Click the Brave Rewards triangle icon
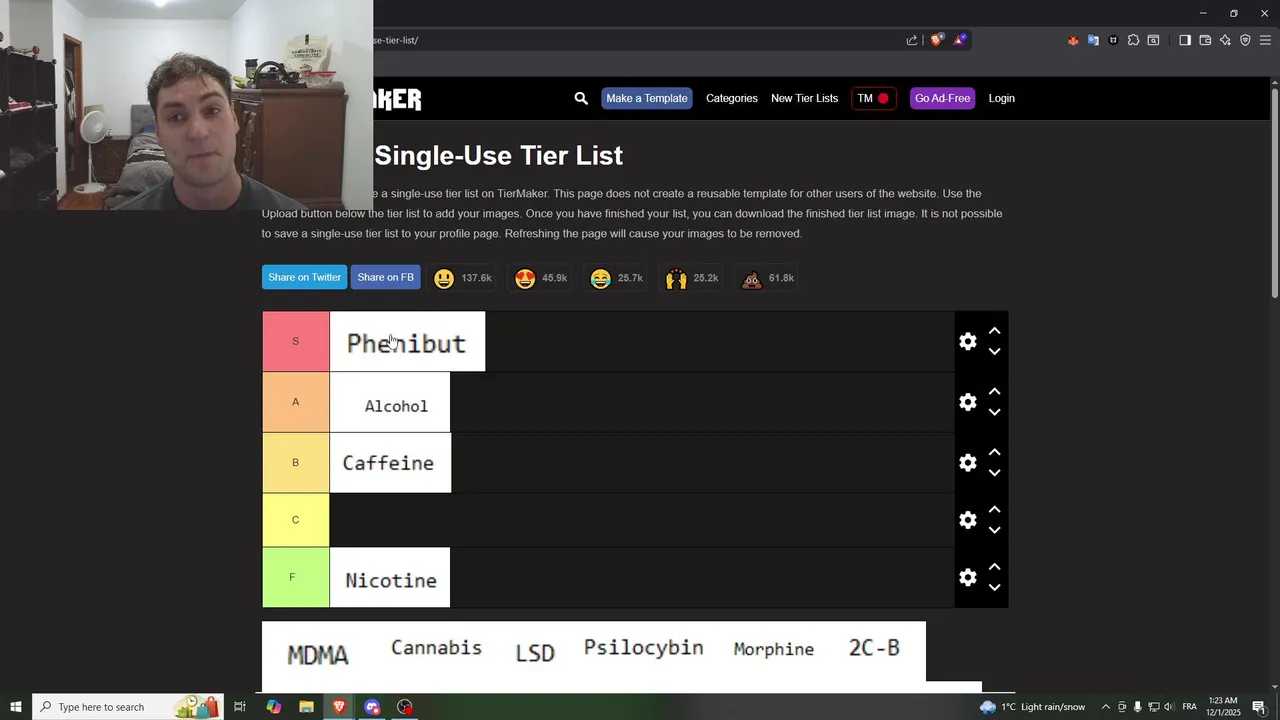Image resolution: width=1280 pixels, height=720 pixels. 960,40
